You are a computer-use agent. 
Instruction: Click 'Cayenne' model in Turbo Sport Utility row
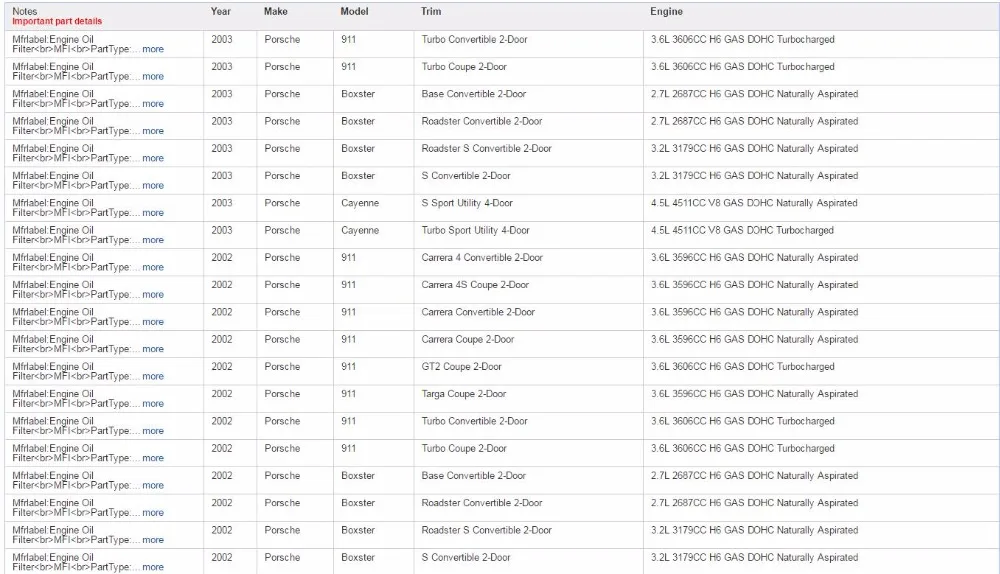(360, 230)
